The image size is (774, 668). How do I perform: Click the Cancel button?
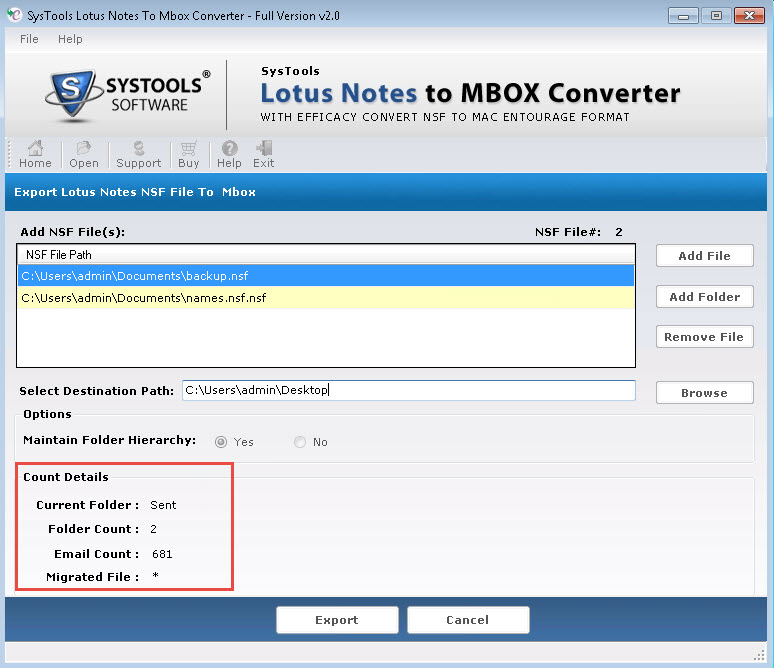tap(468, 620)
